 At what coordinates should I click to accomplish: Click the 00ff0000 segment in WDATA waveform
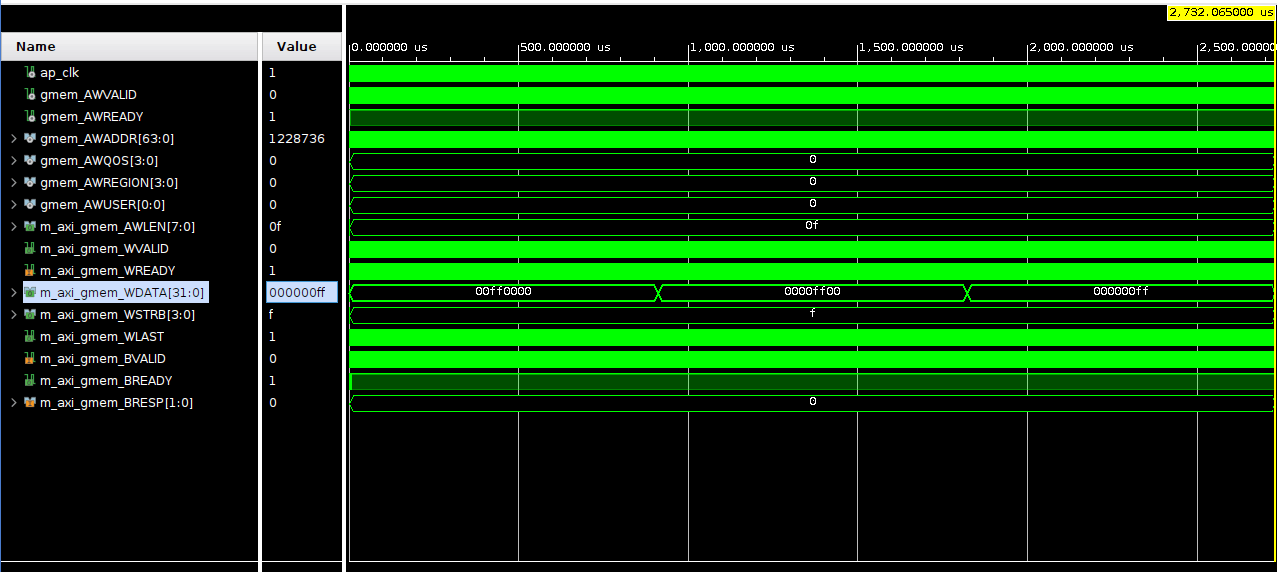coord(503,292)
